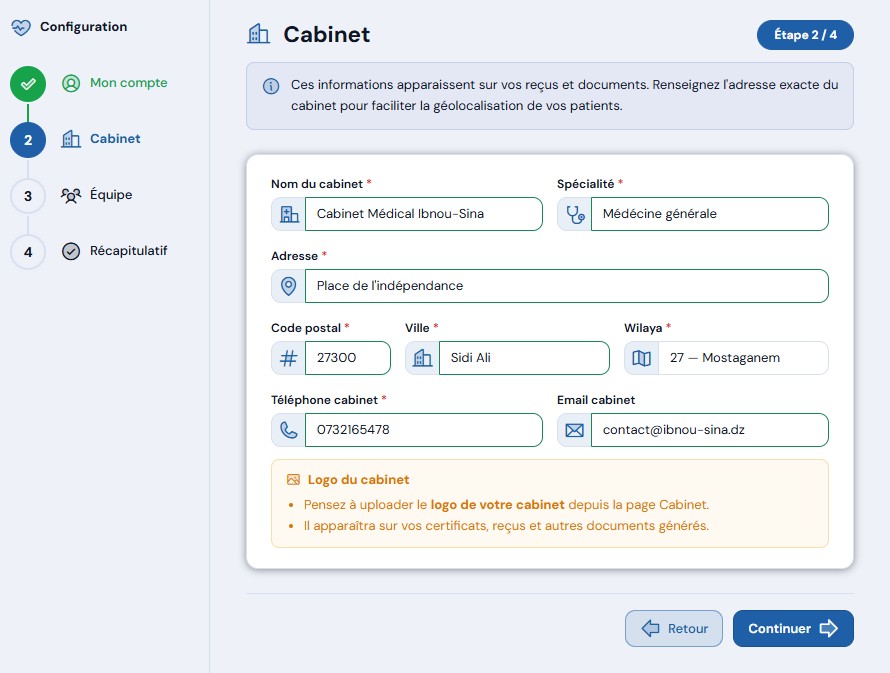Click the map icon beside Wilaya
This screenshot has height=673, width=890.
[641, 358]
